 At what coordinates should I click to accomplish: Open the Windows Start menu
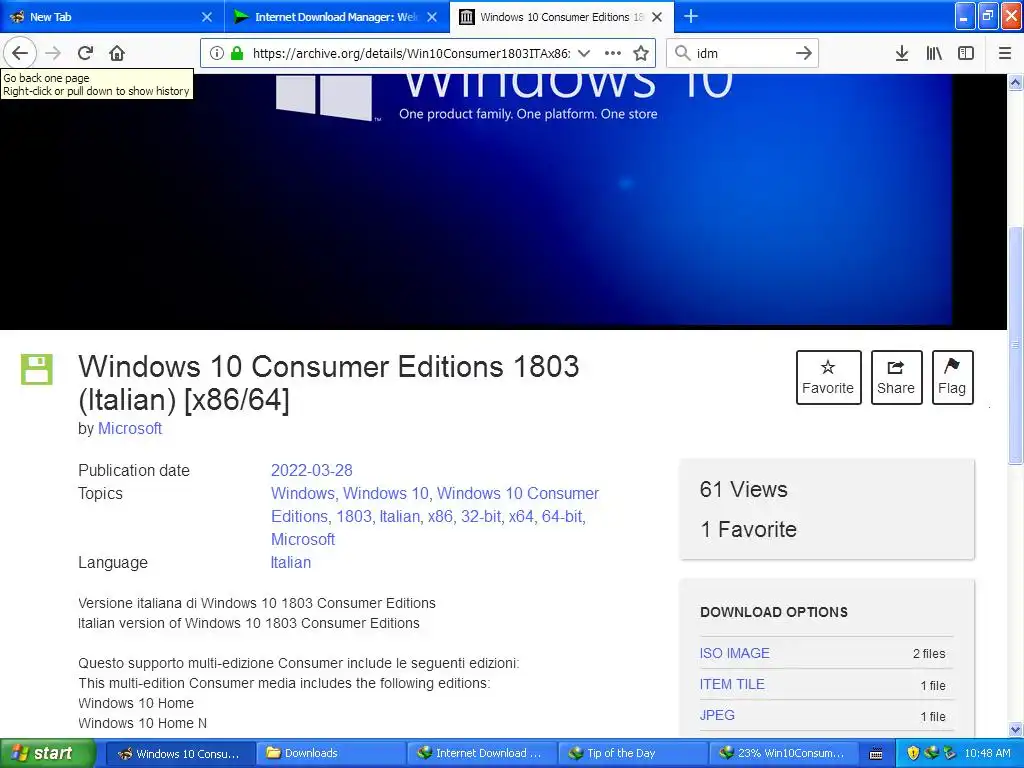(46, 753)
